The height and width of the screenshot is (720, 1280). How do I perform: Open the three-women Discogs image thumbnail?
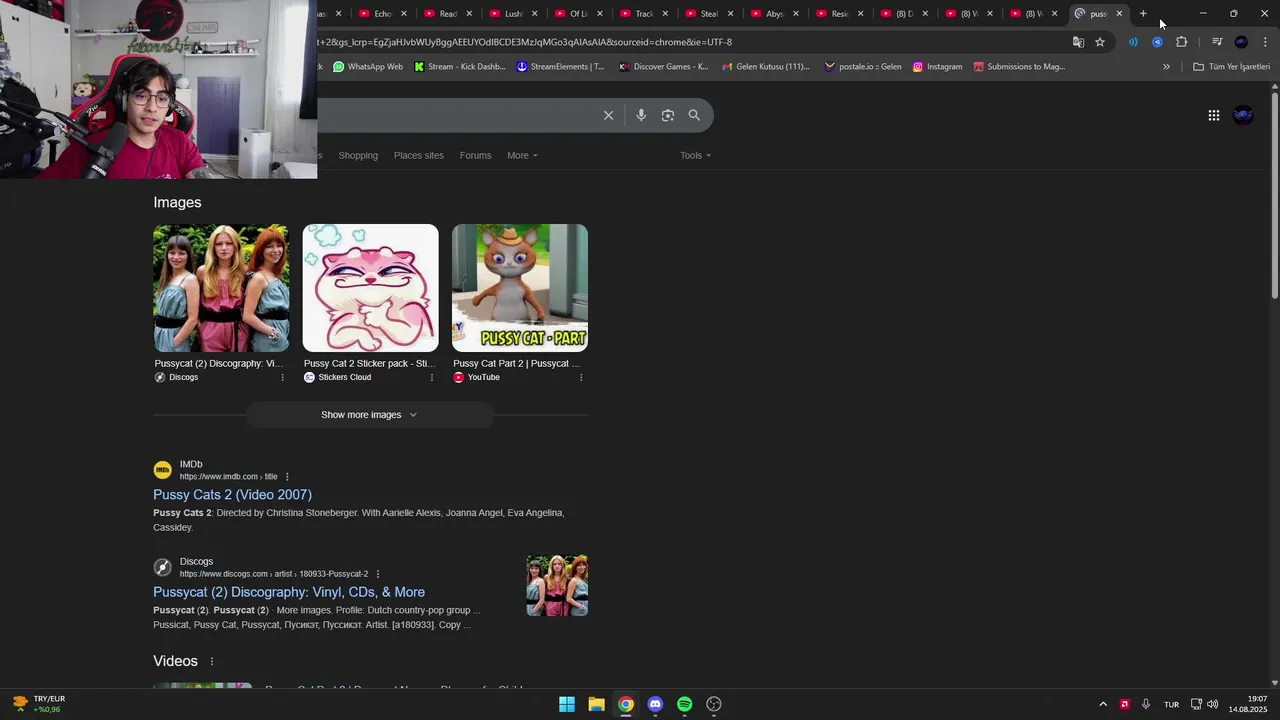221,288
